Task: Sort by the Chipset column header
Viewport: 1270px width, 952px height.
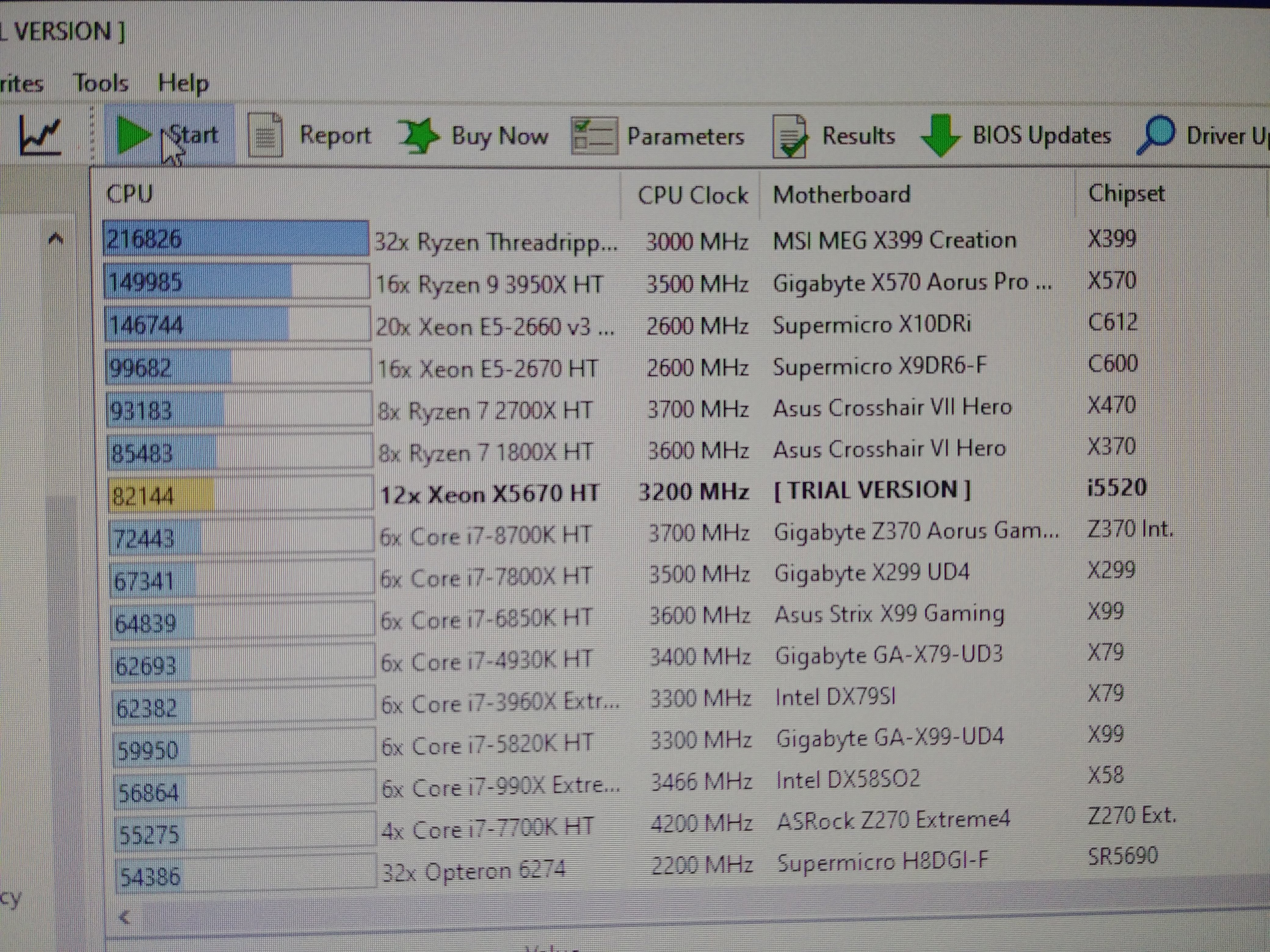Action: tap(1127, 193)
